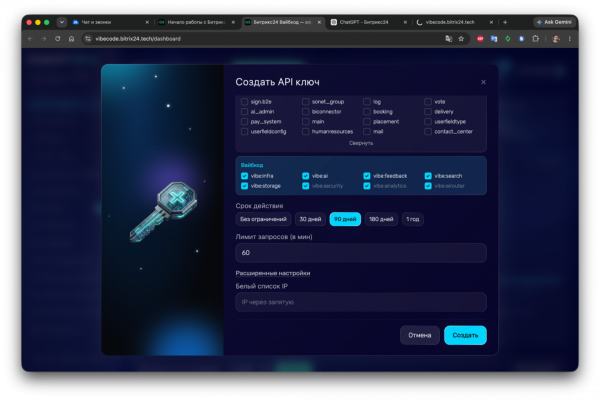Open Chrome three-dot menu
The image size is (600, 400).
tap(569, 39)
